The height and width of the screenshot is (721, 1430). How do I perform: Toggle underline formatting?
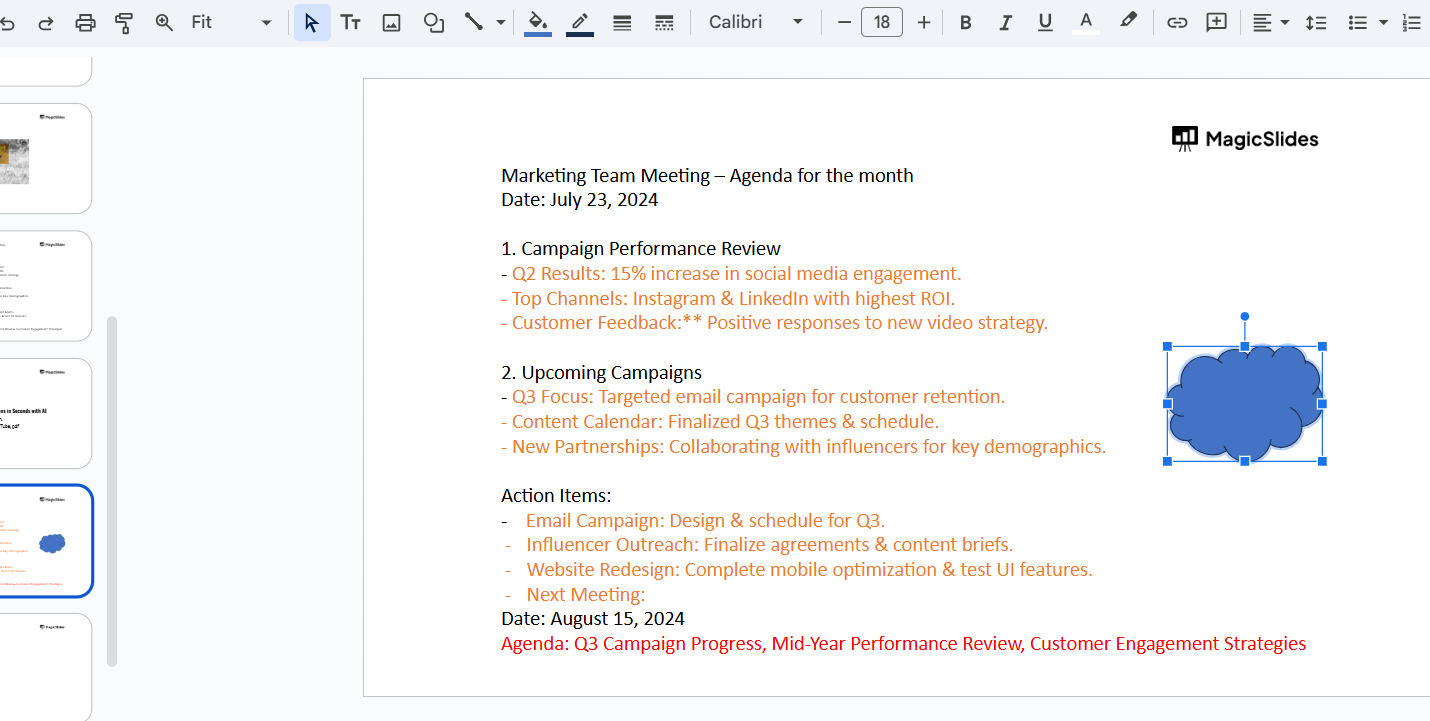1045,22
